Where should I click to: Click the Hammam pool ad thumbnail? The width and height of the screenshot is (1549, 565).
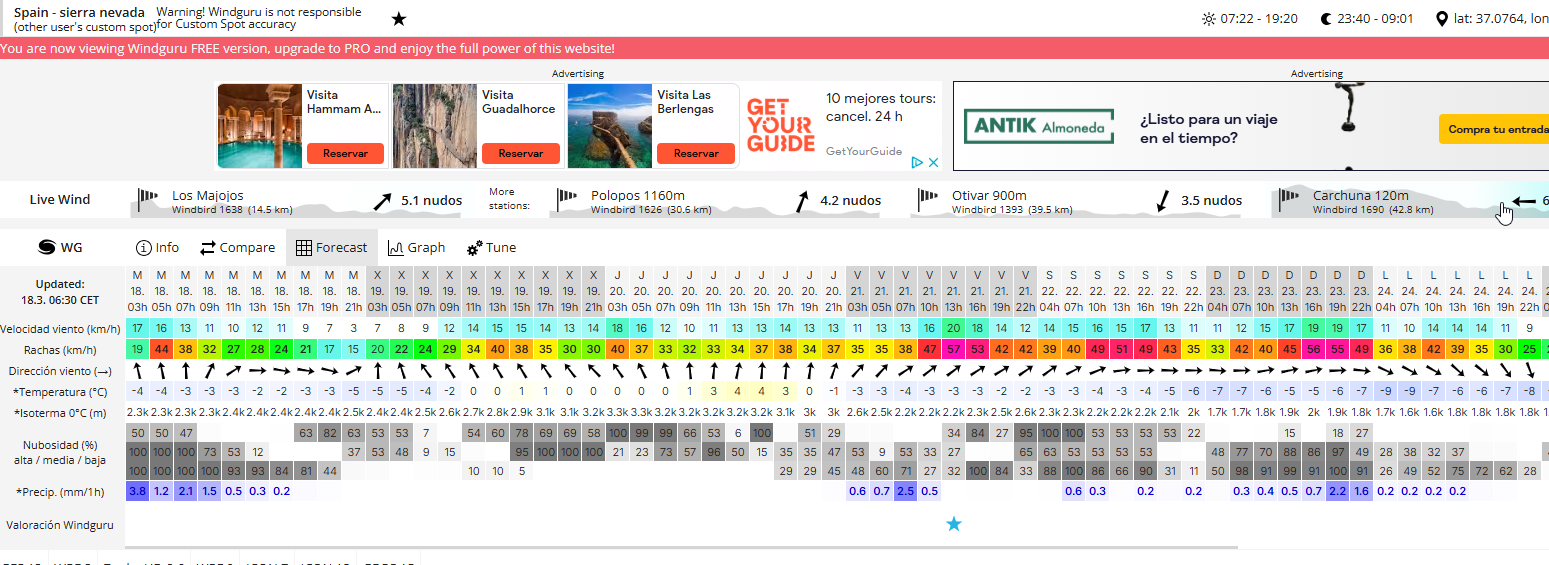[x=259, y=126]
